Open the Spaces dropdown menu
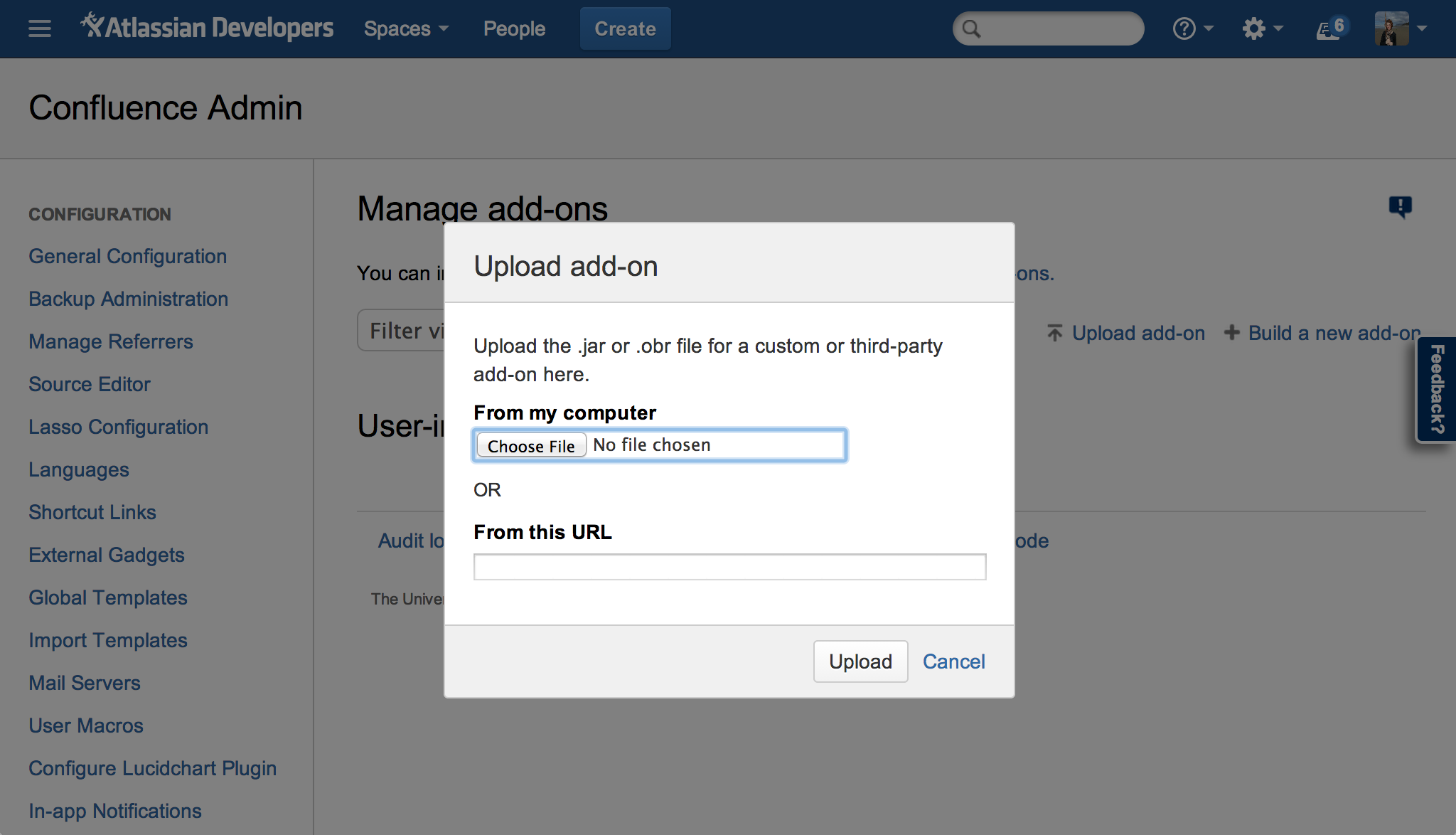1456x835 pixels. coord(404,28)
